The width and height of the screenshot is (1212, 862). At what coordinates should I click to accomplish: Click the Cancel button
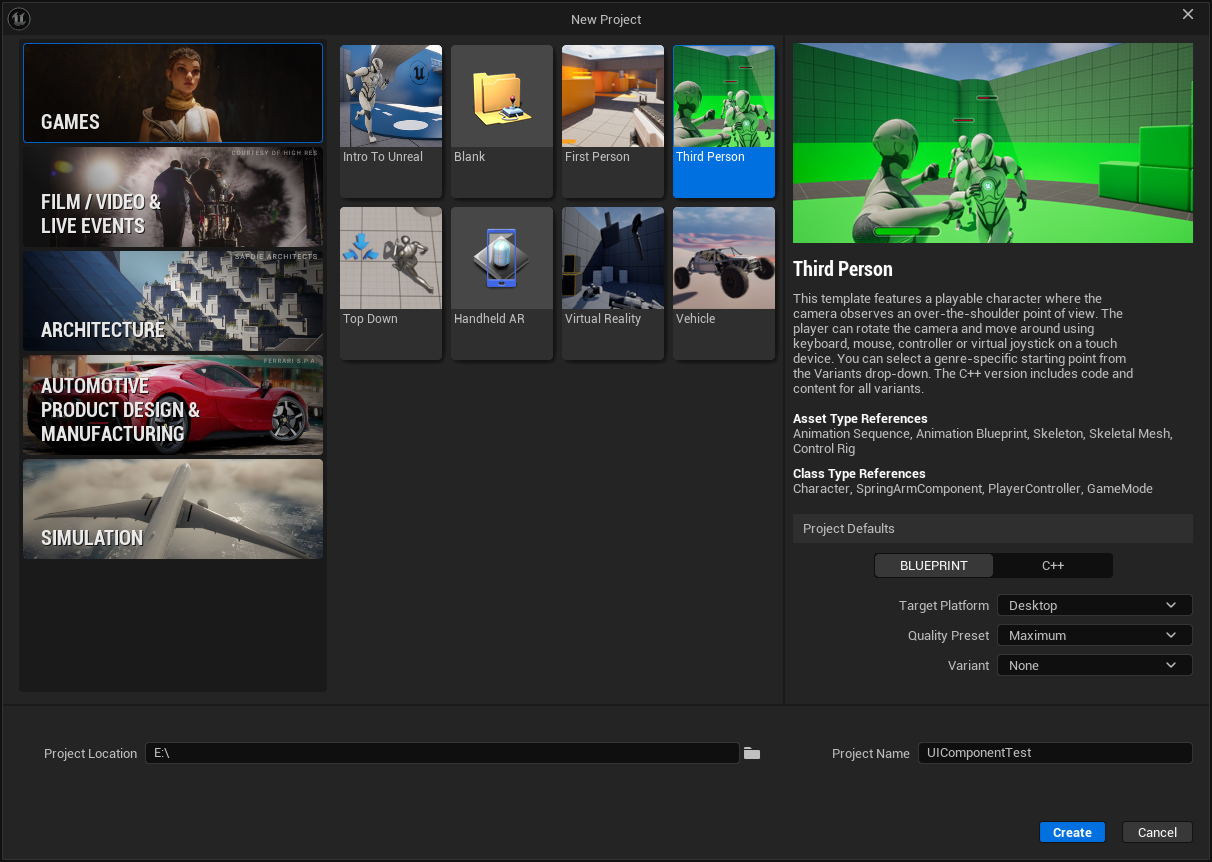(1157, 832)
